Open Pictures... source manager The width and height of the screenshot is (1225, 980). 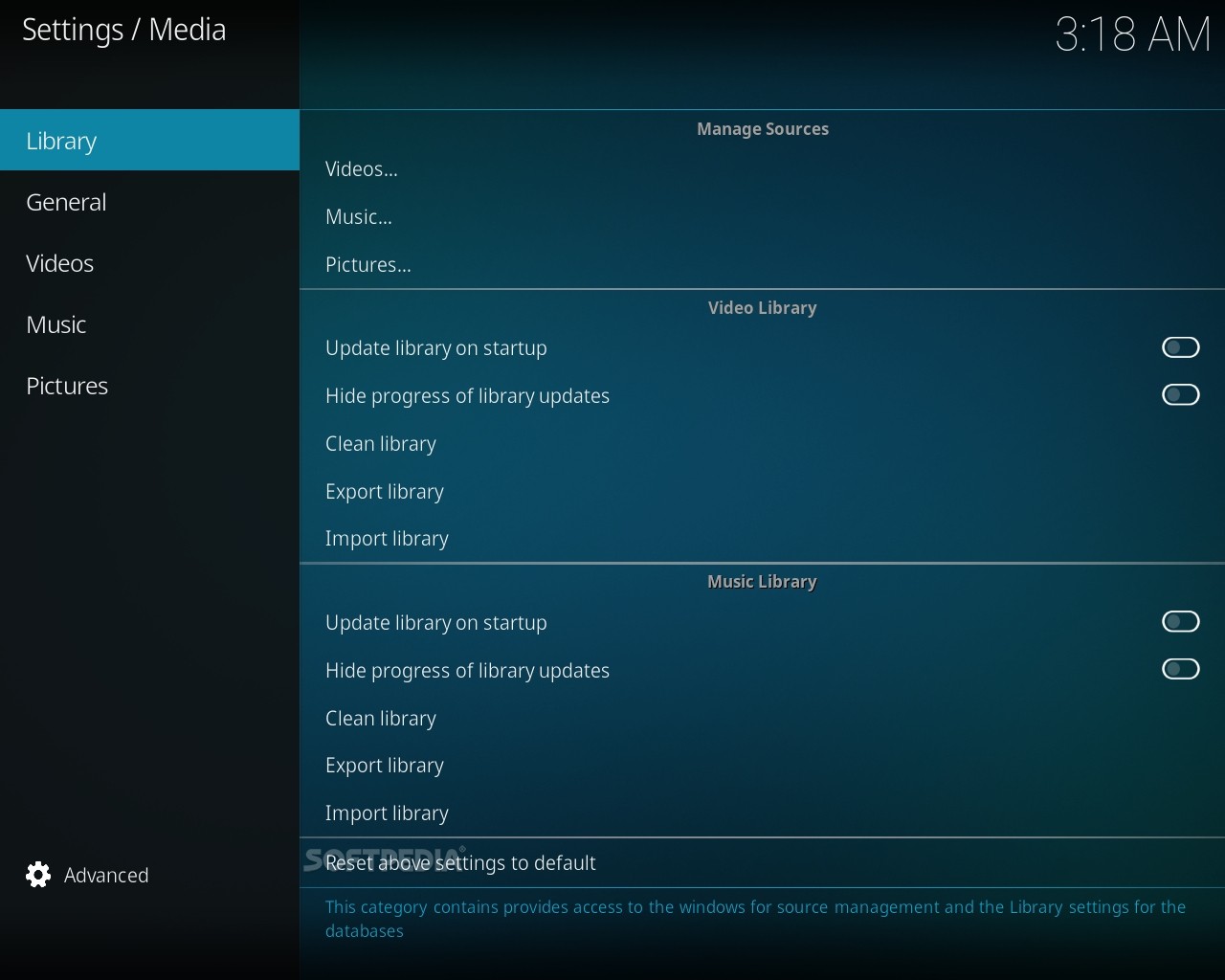coord(762,265)
